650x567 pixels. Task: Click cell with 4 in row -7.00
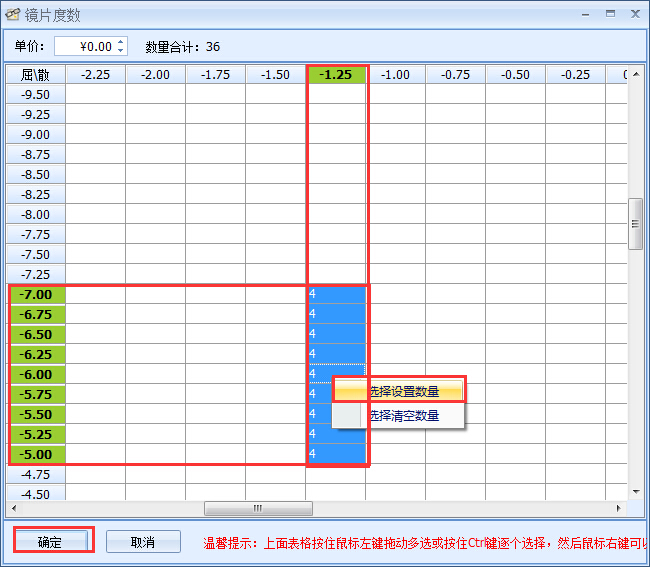(x=337, y=294)
